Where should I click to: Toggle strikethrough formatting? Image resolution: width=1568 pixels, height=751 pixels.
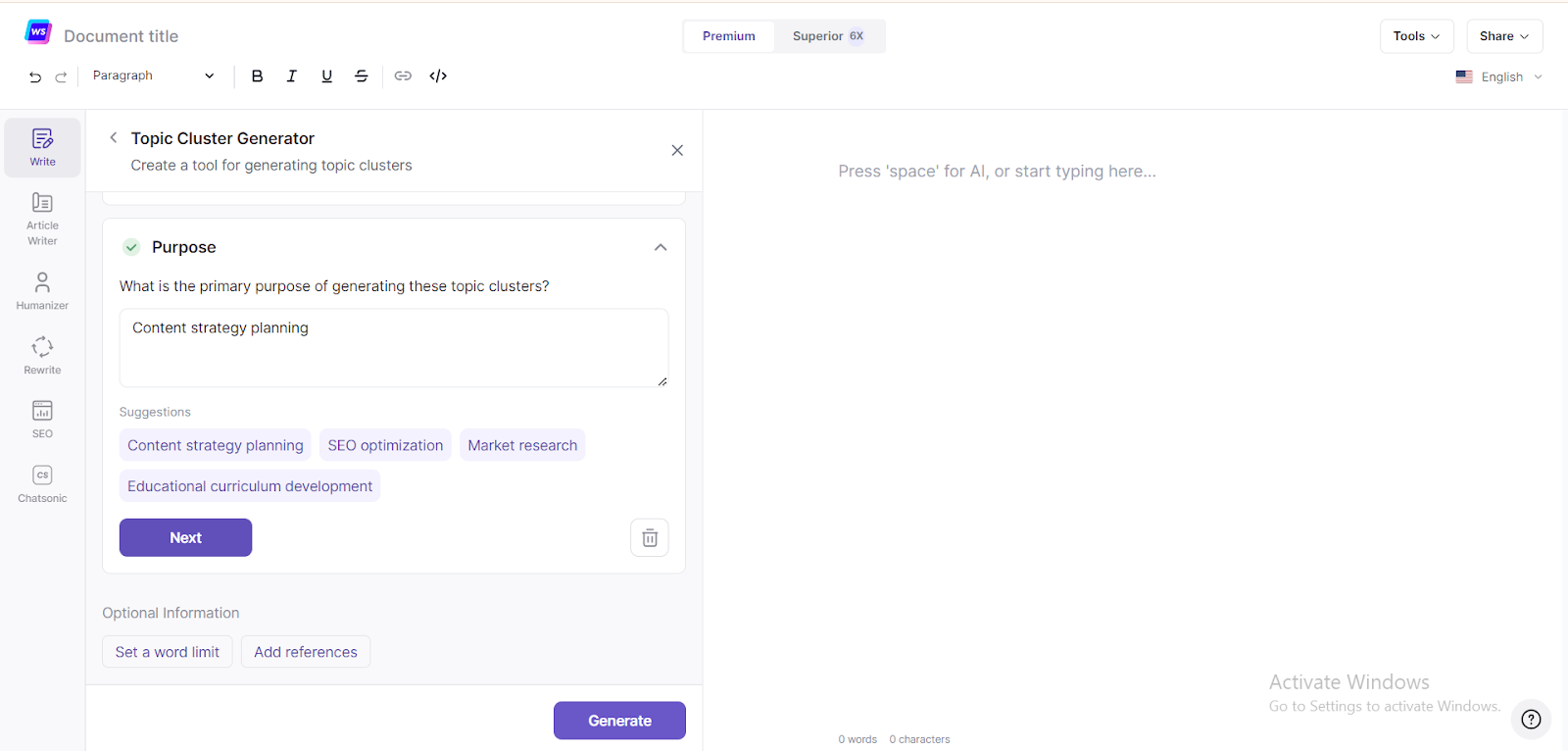click(x=362, y=75)
